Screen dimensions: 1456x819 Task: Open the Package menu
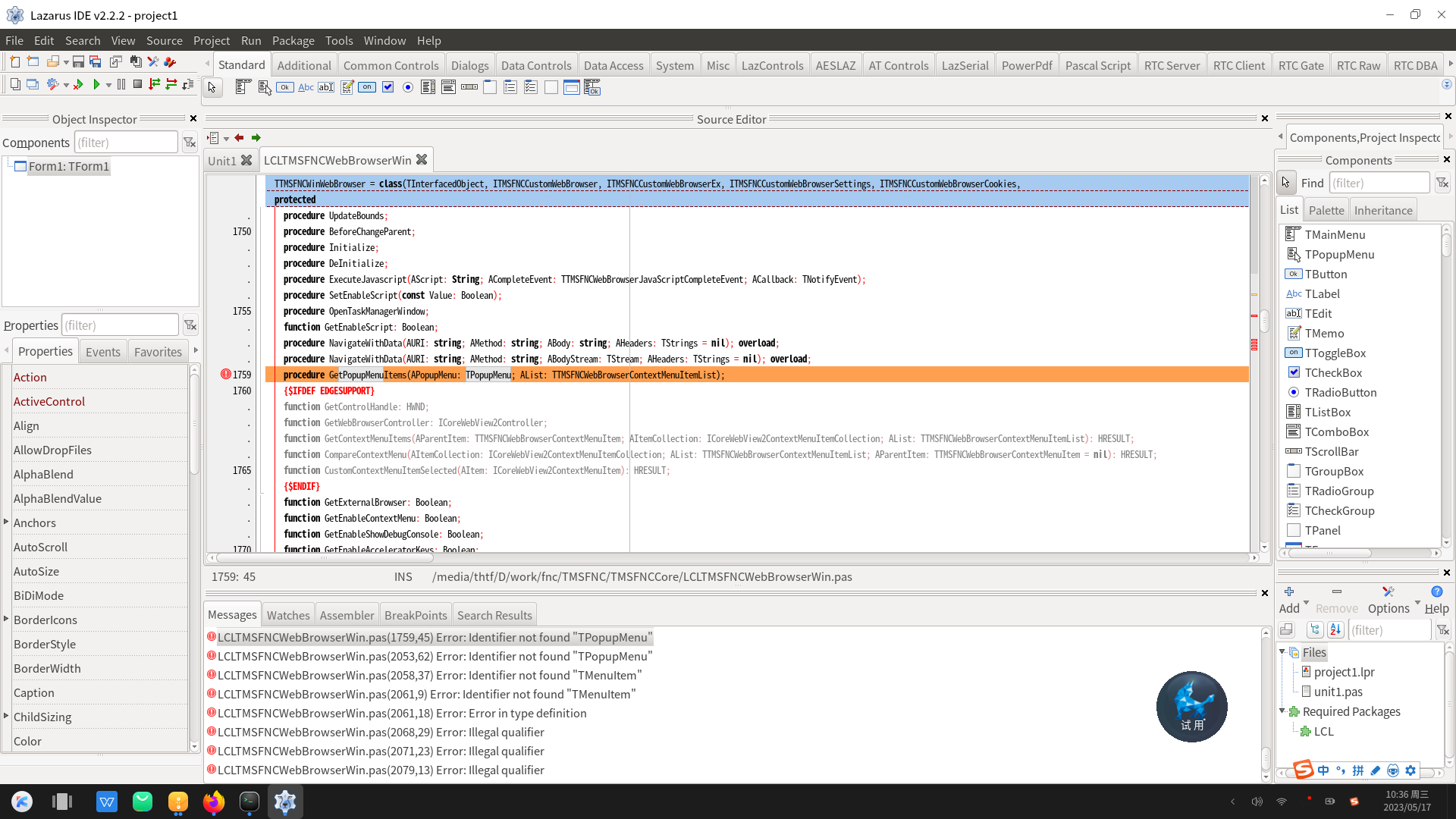click(293, 40)
